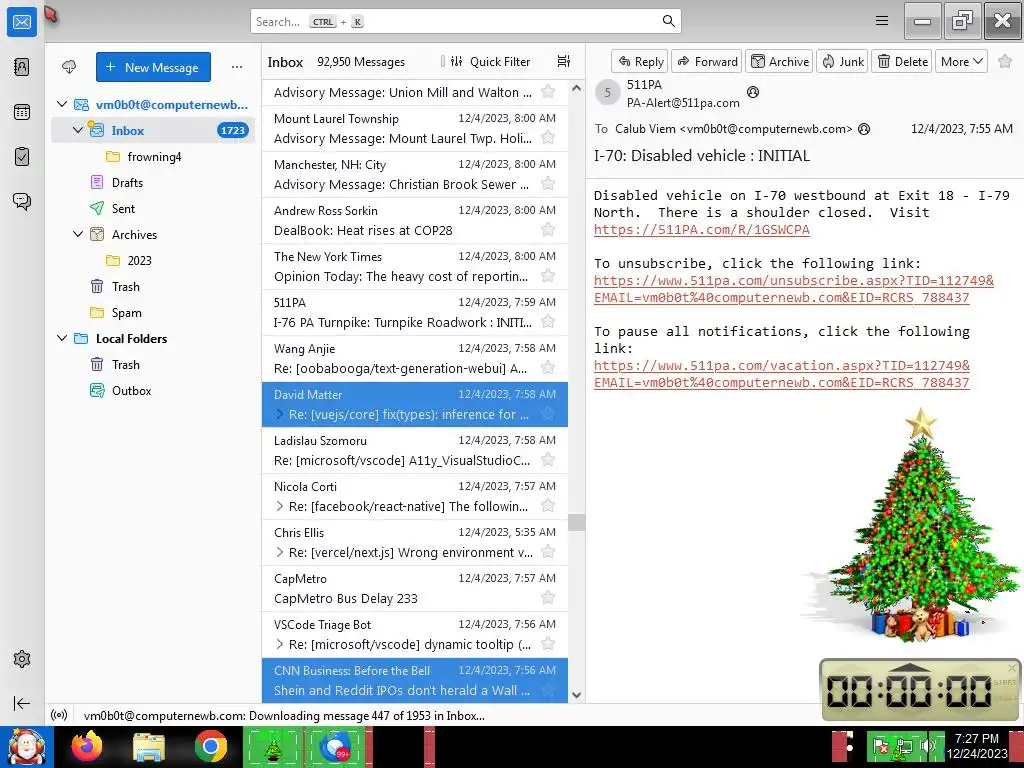1024x768 pixels.
Task: Star the Wang Anjie message
Action: [x=548, y=368]
